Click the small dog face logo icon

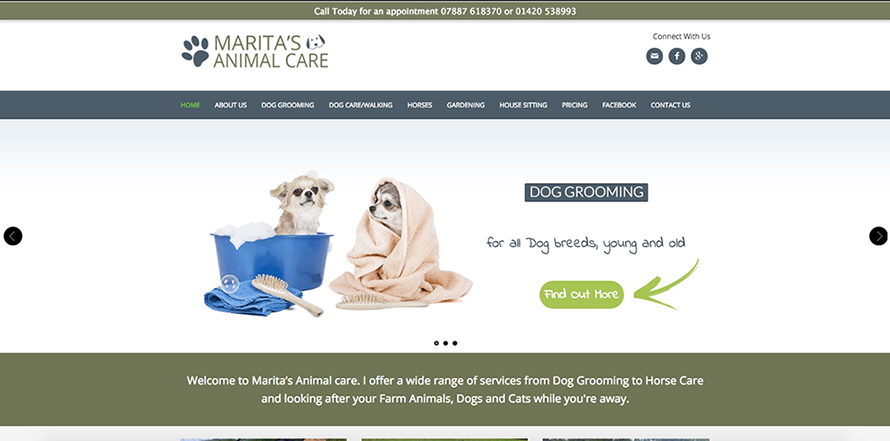[316, 42]
